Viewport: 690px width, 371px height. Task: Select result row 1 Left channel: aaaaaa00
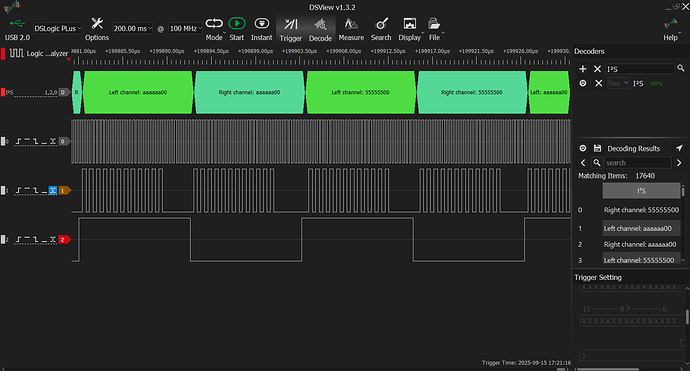641,228
